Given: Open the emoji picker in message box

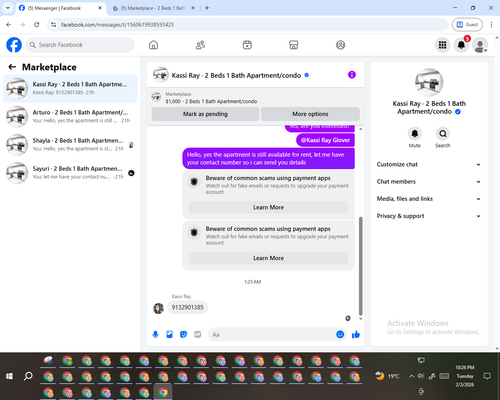Looking at the screenshot, I should pyautogui.click(x=340, y=334).
